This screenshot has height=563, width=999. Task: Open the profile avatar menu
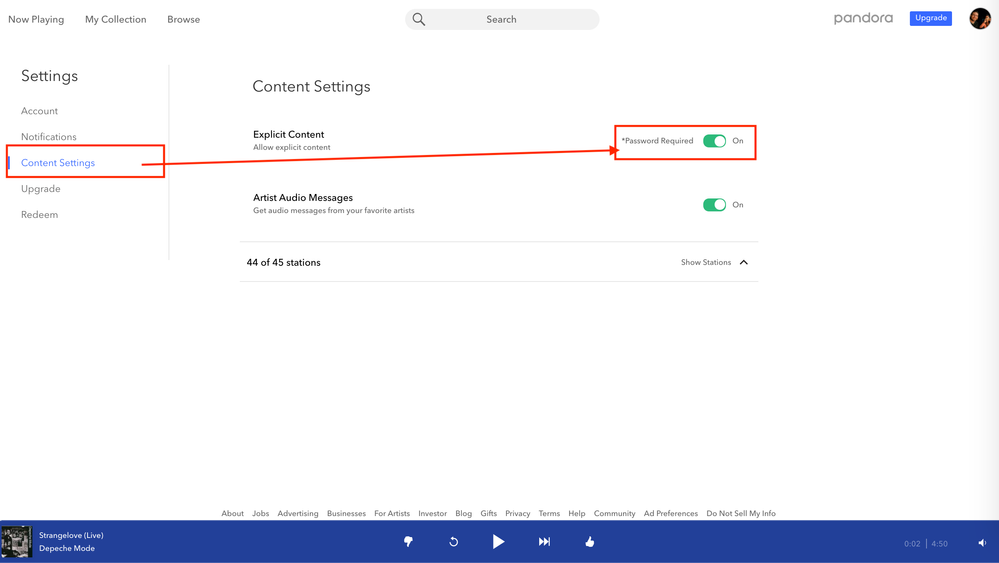[979, 18]
